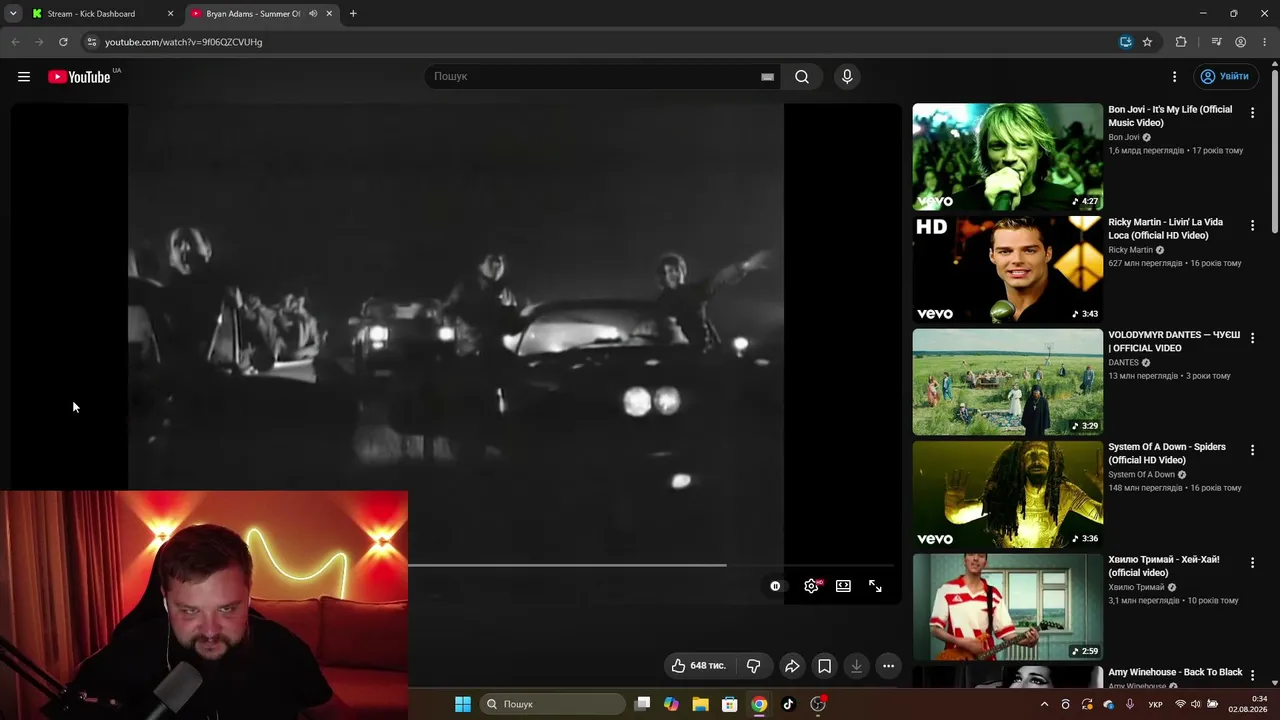The width and height of the screenshot is (1280, 720).
Task: Open VOLODYMYR DANTES — ЧУЄШ video title
Action: click(1174, 341)
